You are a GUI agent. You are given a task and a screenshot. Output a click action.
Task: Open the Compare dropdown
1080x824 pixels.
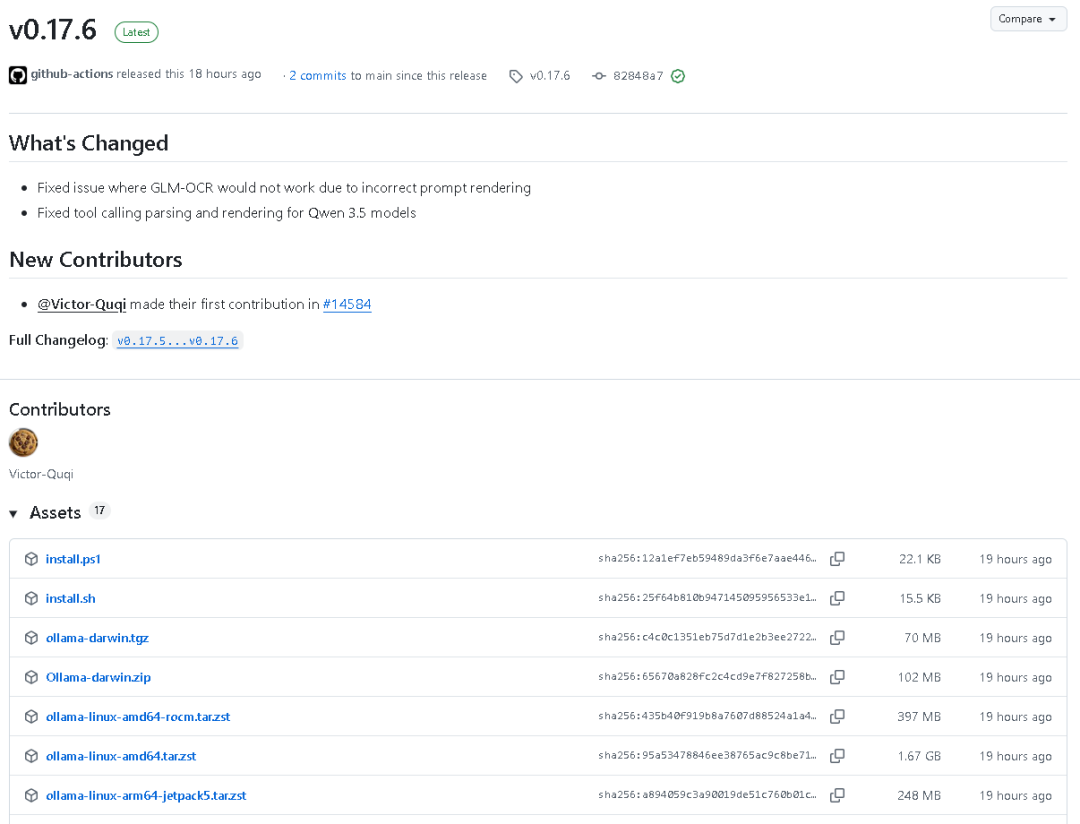[1028, 19]
